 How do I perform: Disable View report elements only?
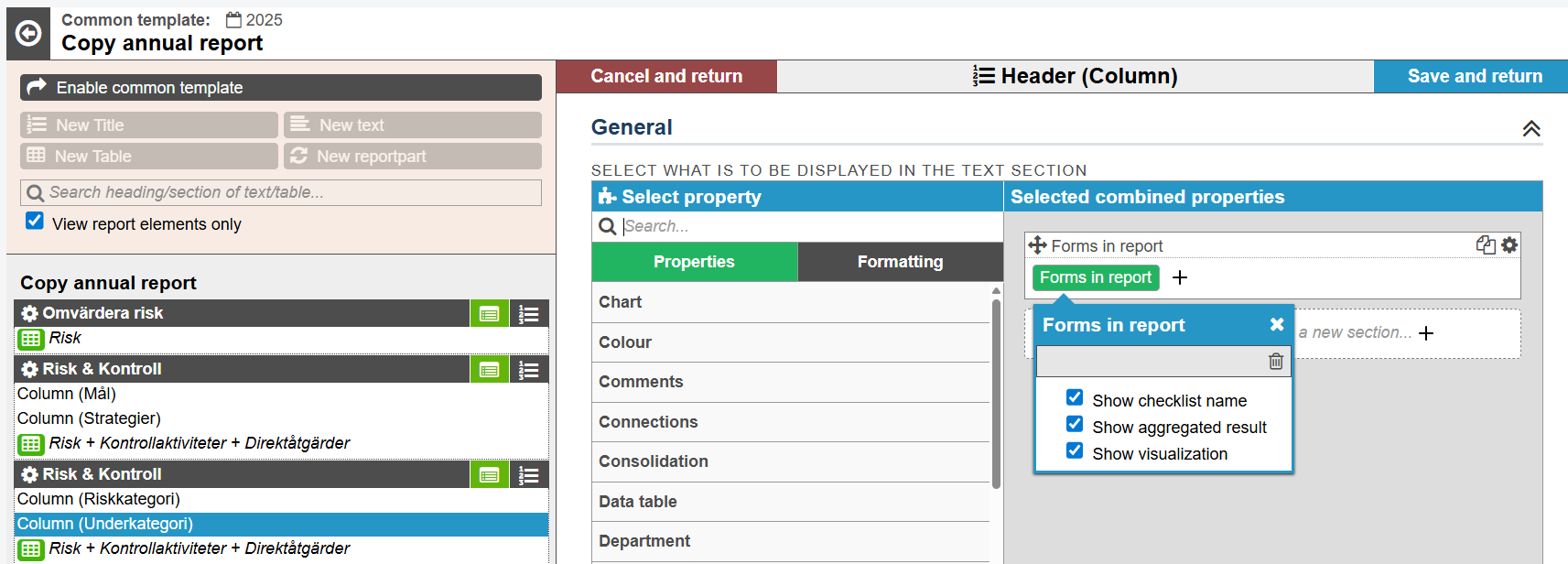pyautogui.click(x=35, y=221)
